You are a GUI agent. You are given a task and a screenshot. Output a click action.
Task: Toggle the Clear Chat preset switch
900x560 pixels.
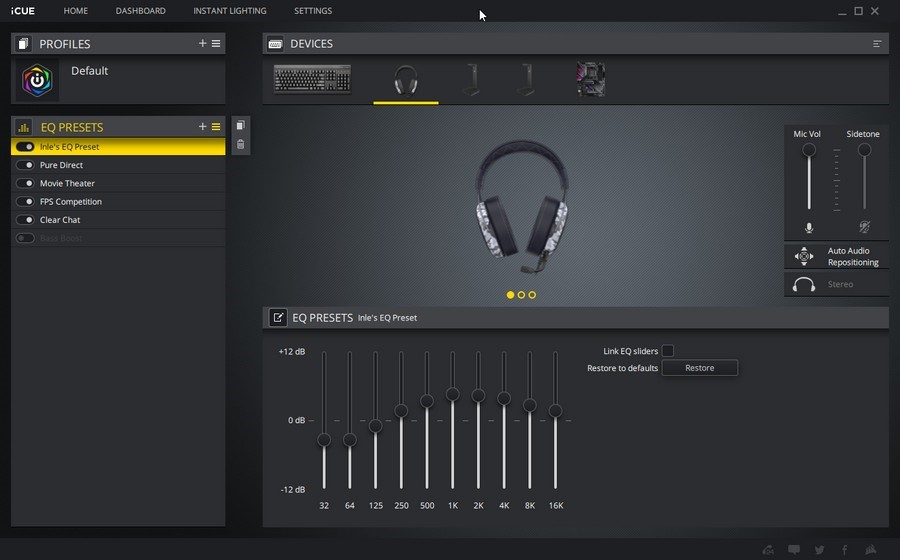[25, 220]
